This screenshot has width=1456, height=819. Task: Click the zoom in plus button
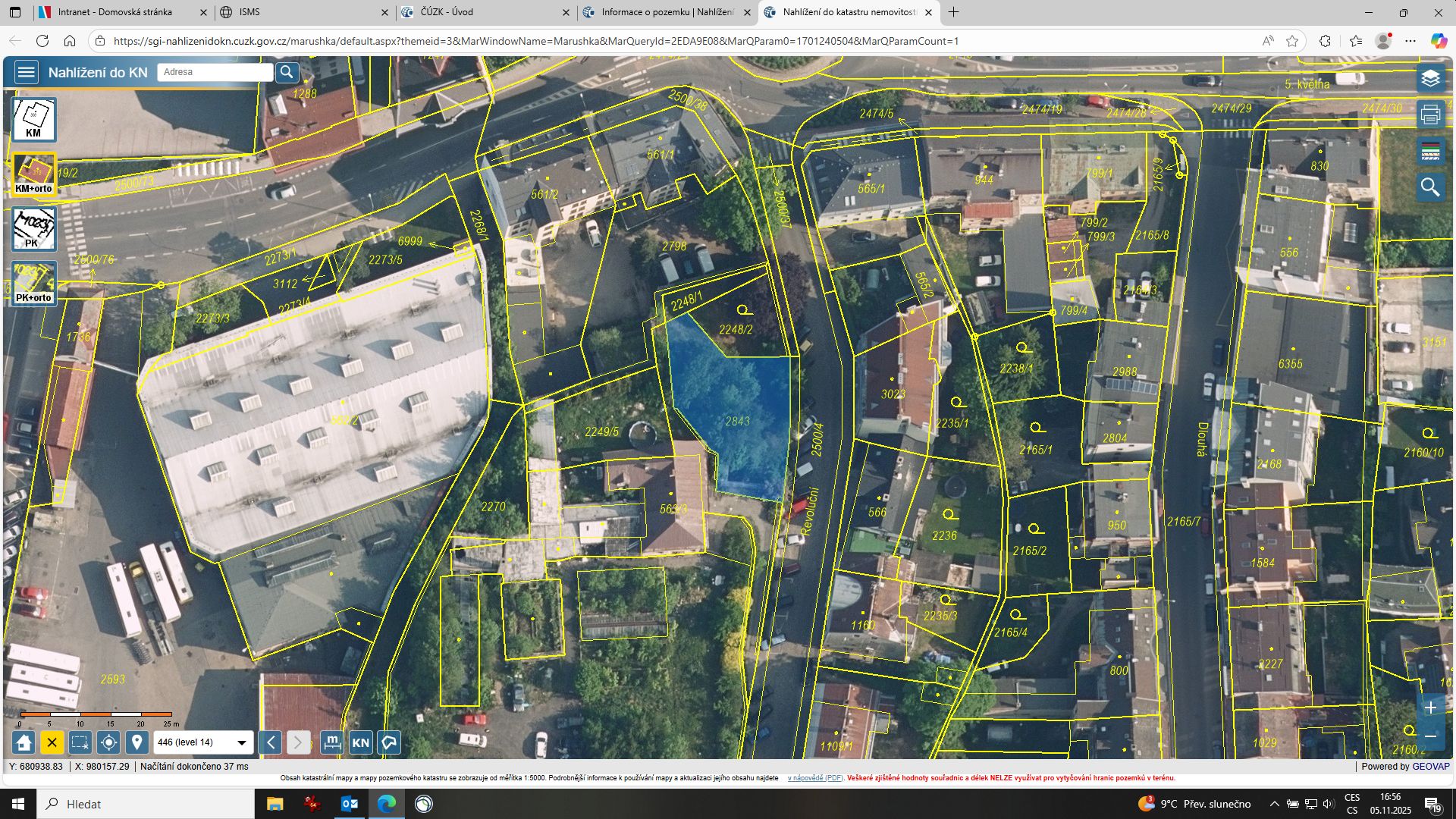click(1430, 708)
